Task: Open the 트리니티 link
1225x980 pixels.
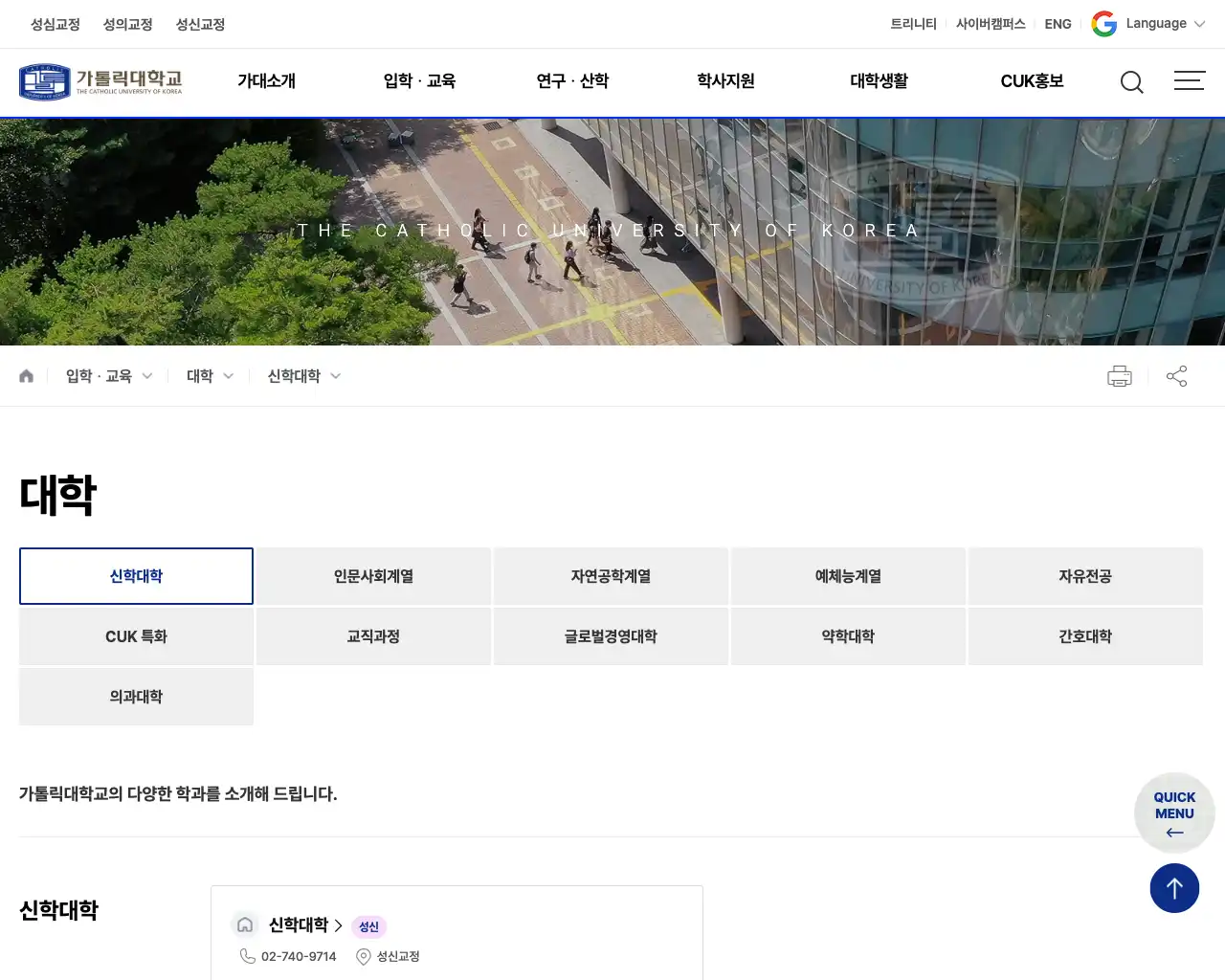Action: click(913, 24)
